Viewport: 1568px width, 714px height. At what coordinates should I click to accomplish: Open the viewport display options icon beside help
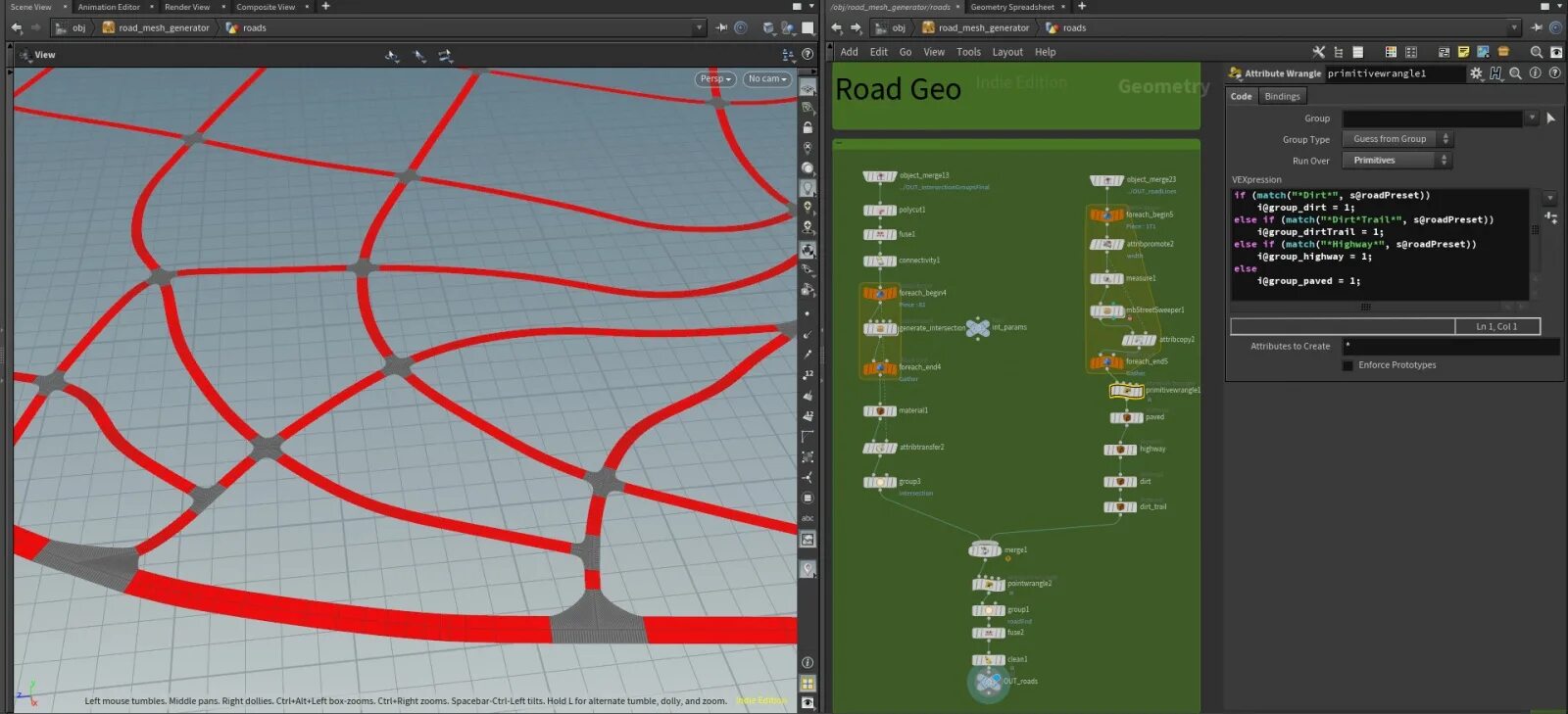(788, 54)
